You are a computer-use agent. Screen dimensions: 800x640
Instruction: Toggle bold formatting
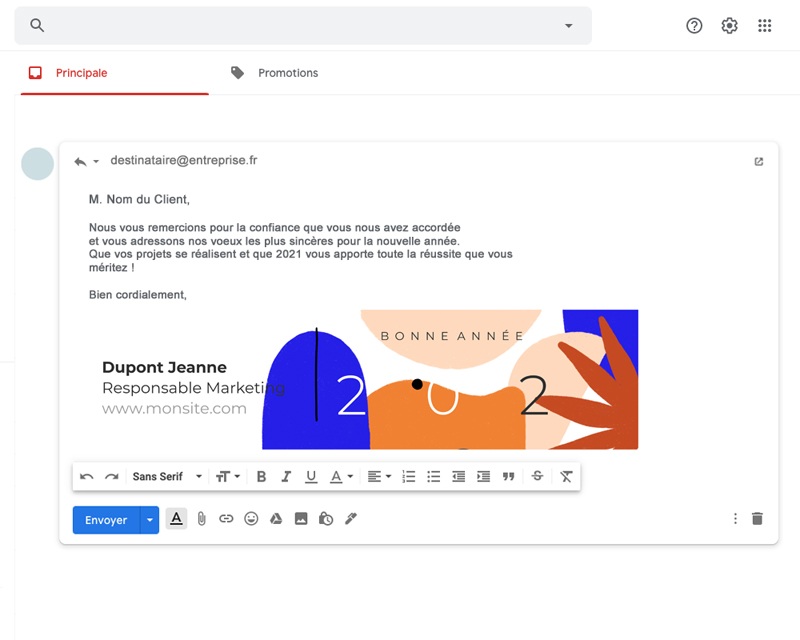[x=262, y=477]
